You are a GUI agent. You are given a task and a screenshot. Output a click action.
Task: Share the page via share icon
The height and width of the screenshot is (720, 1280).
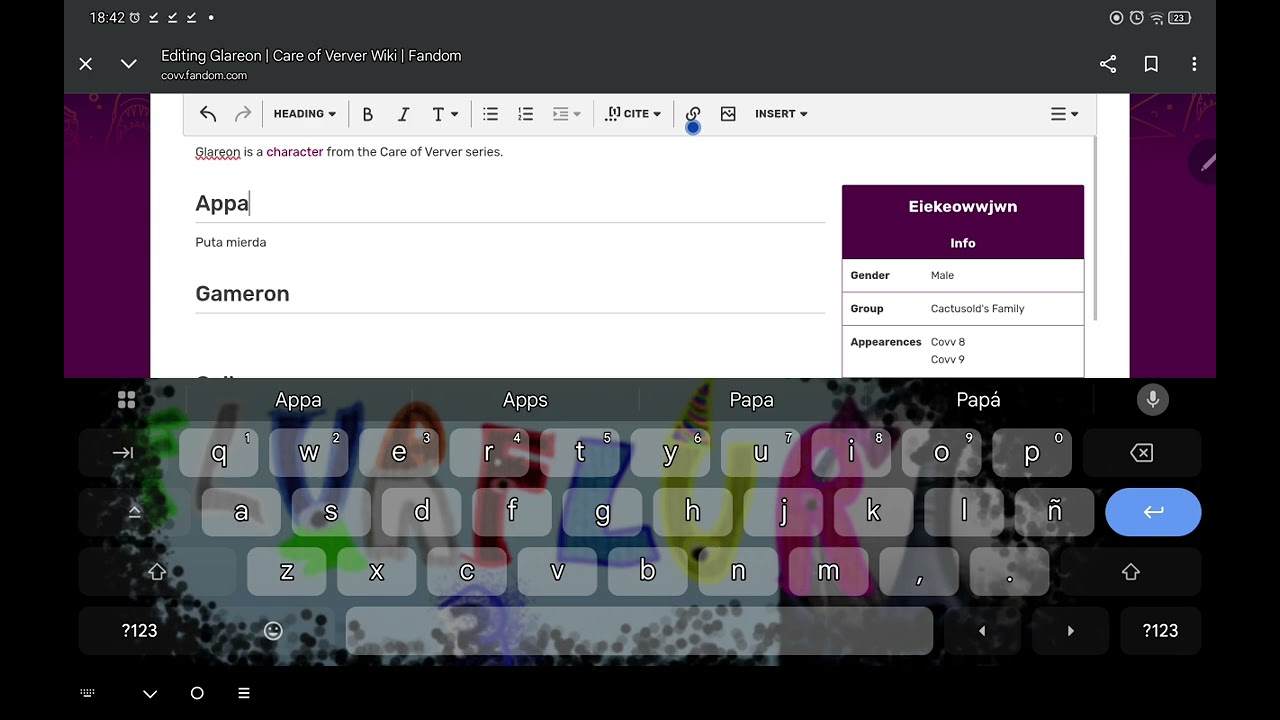click(x=1108, y=64)
